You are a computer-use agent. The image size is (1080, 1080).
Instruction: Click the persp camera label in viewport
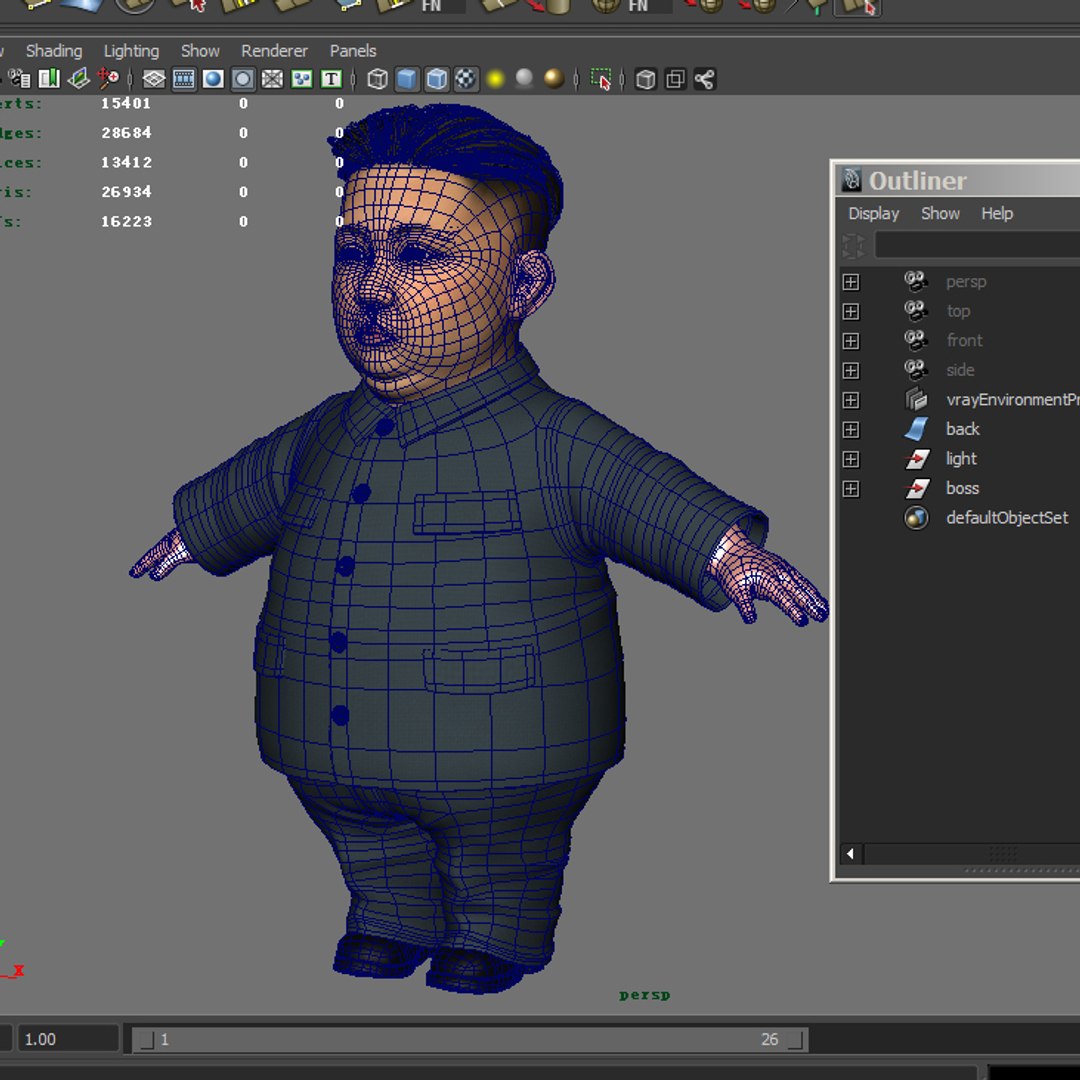click(x=645, y=995)
